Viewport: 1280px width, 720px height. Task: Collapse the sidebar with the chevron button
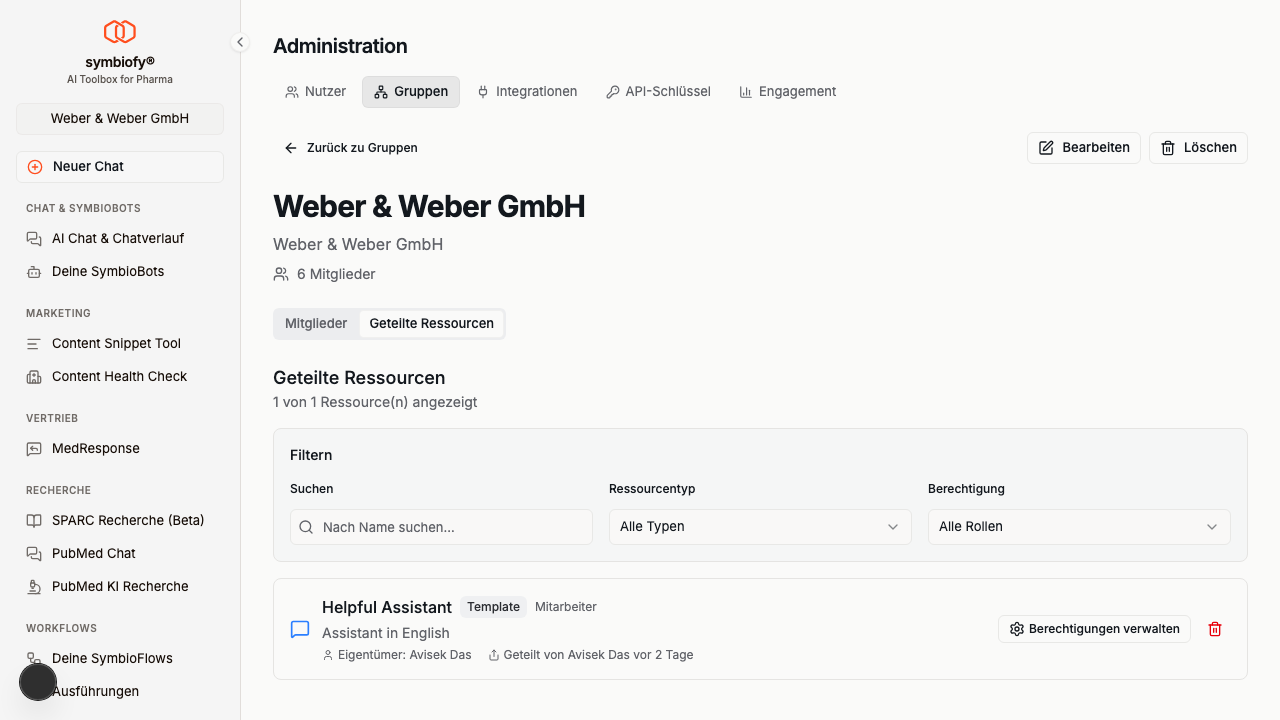tap(240, 42)
